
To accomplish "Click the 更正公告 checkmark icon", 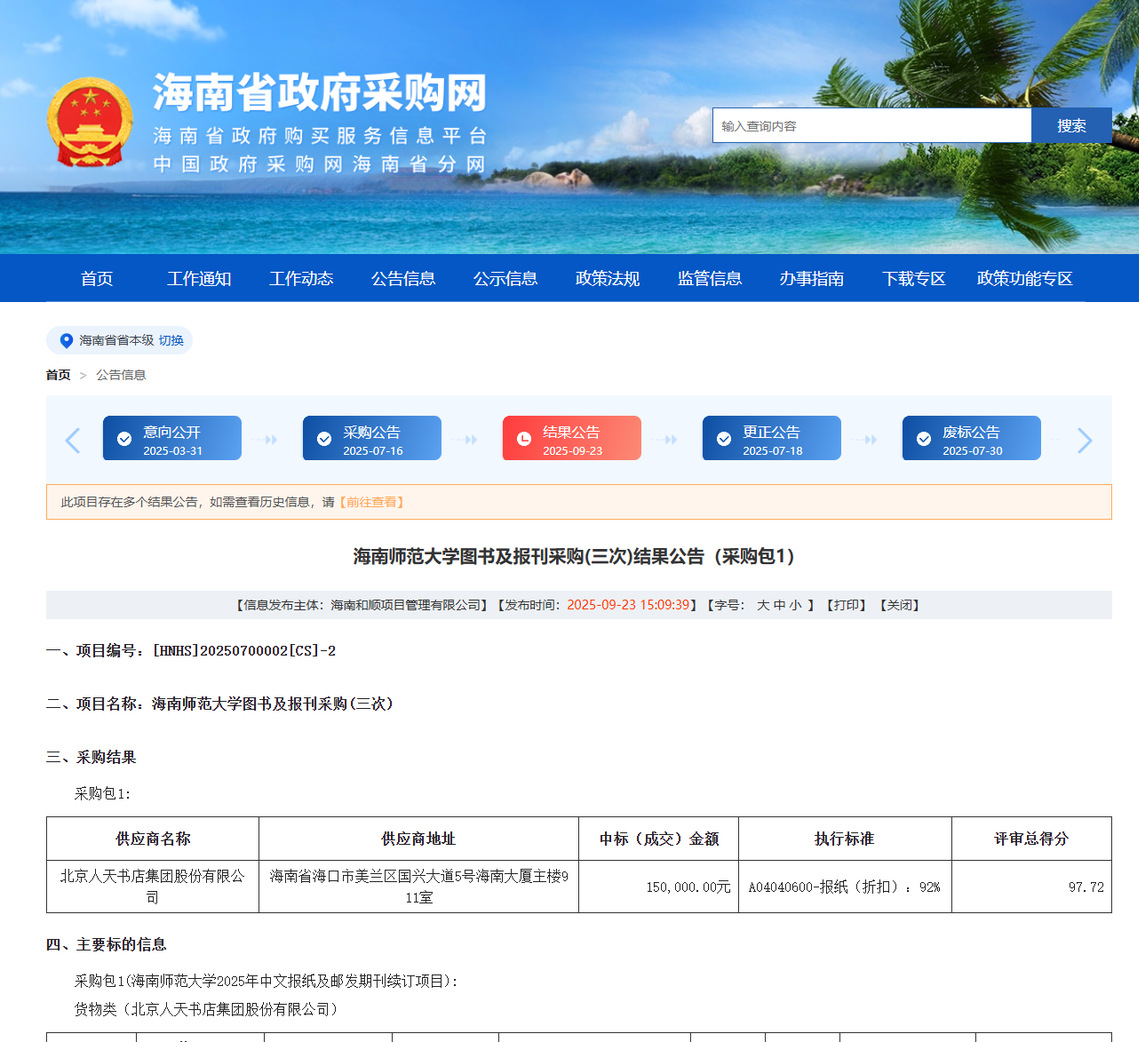I will [724, 439].
